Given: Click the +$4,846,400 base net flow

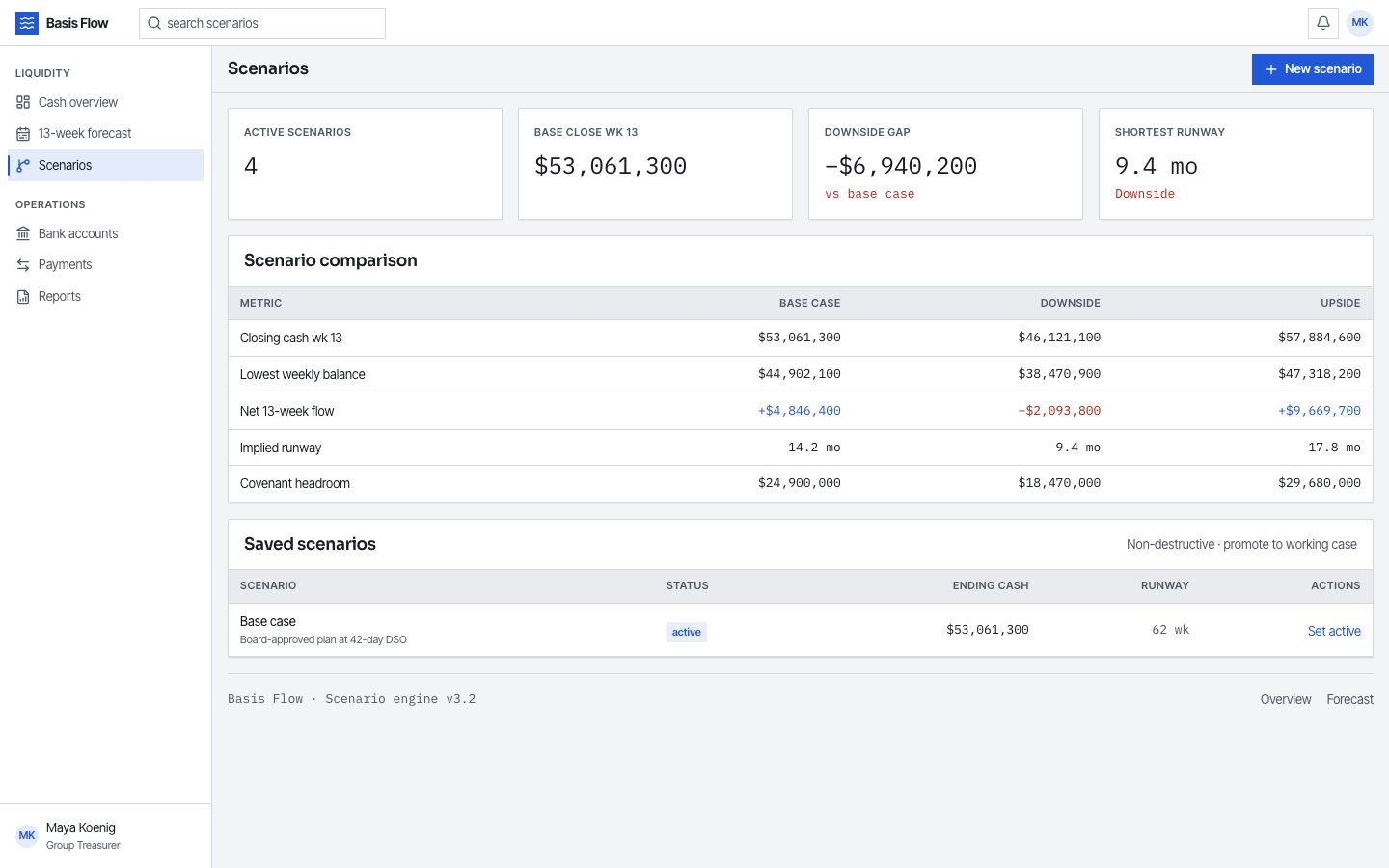Looking at the screenshot, I should (800, 411).
